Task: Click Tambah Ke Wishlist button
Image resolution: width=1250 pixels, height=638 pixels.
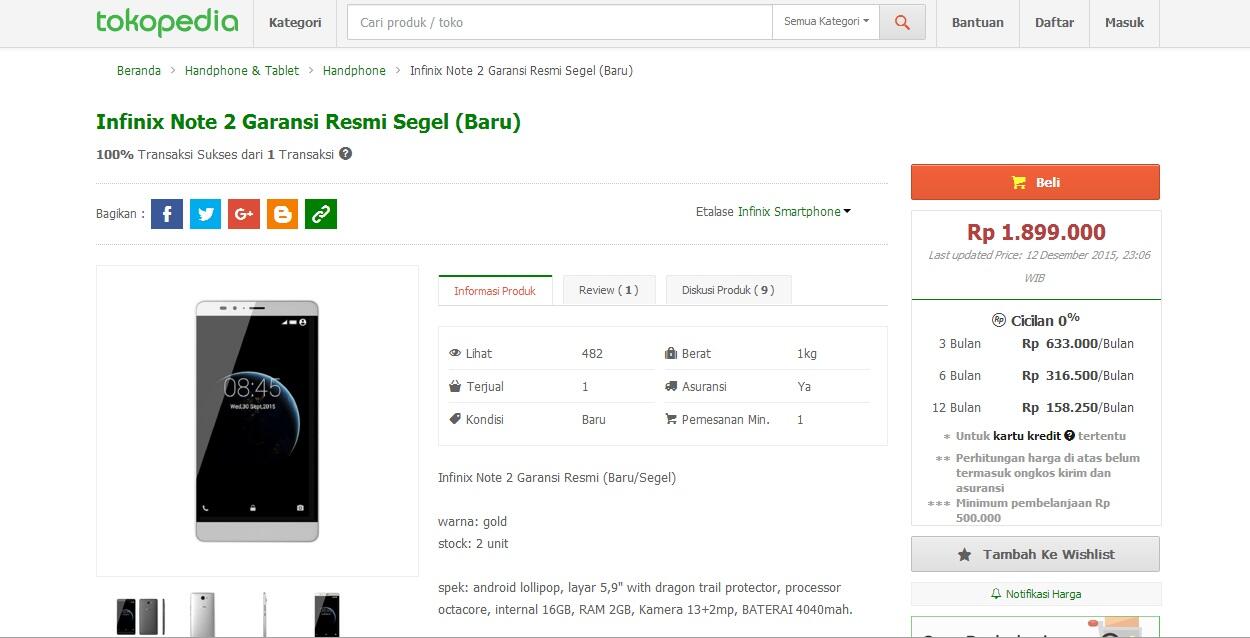Action: 1035,554
